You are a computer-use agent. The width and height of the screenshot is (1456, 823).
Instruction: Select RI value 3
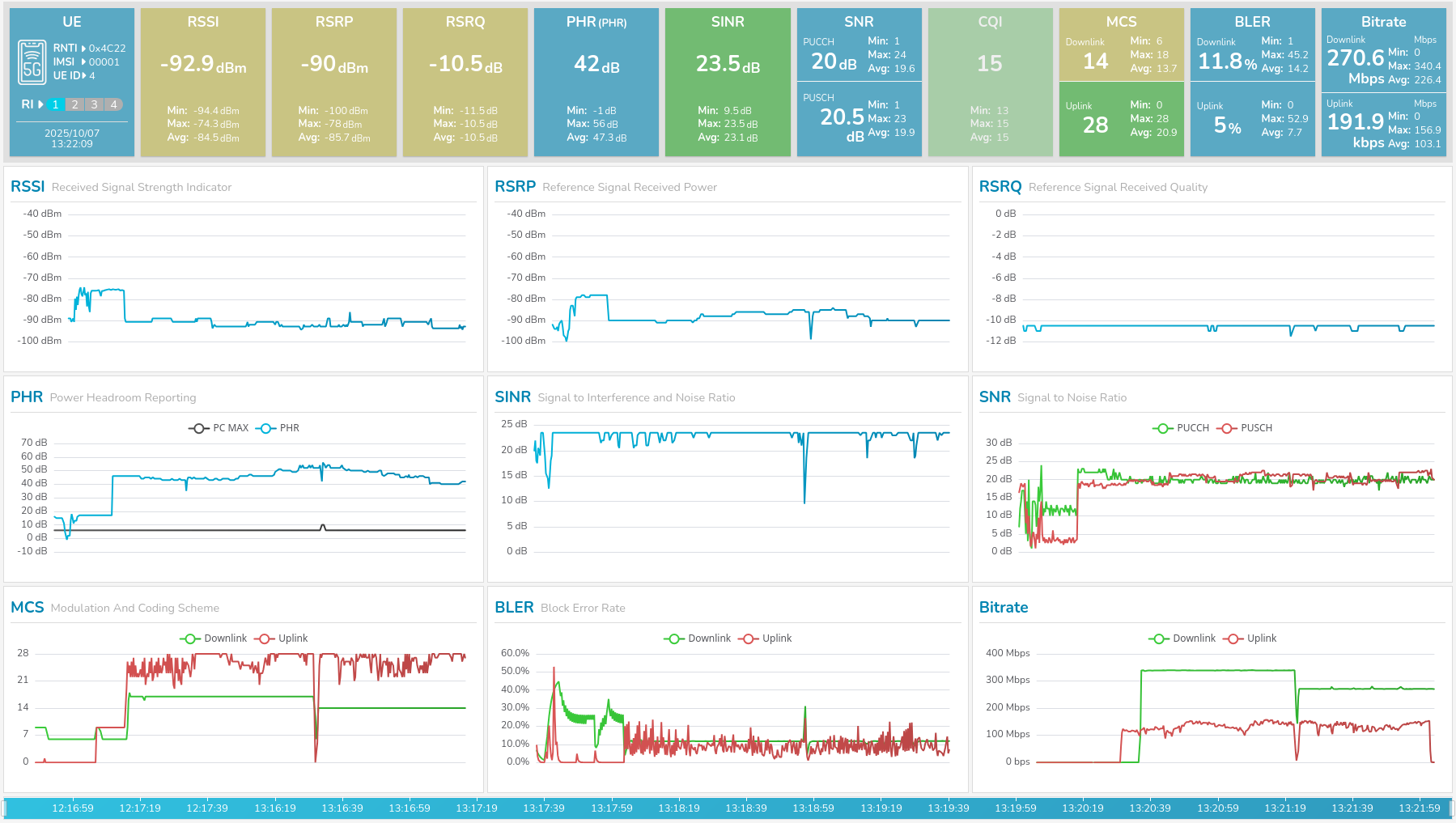tap(94, 104)
